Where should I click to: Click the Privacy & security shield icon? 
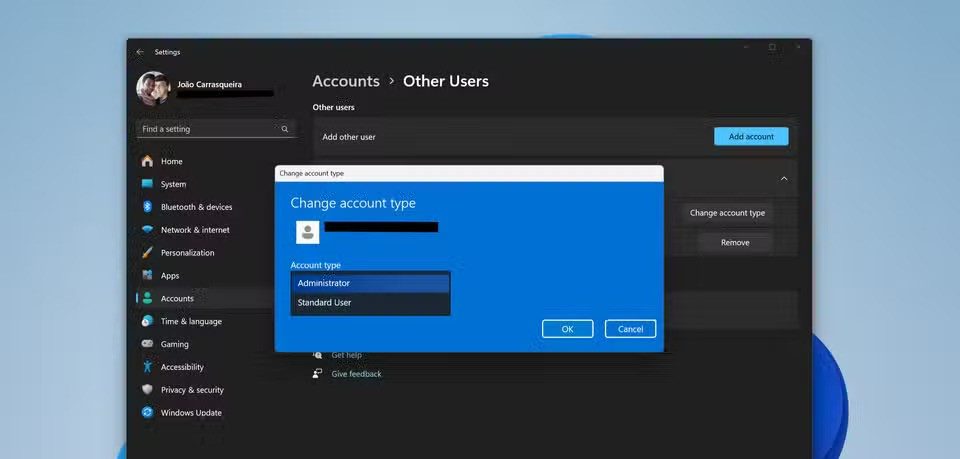(147, 390)
